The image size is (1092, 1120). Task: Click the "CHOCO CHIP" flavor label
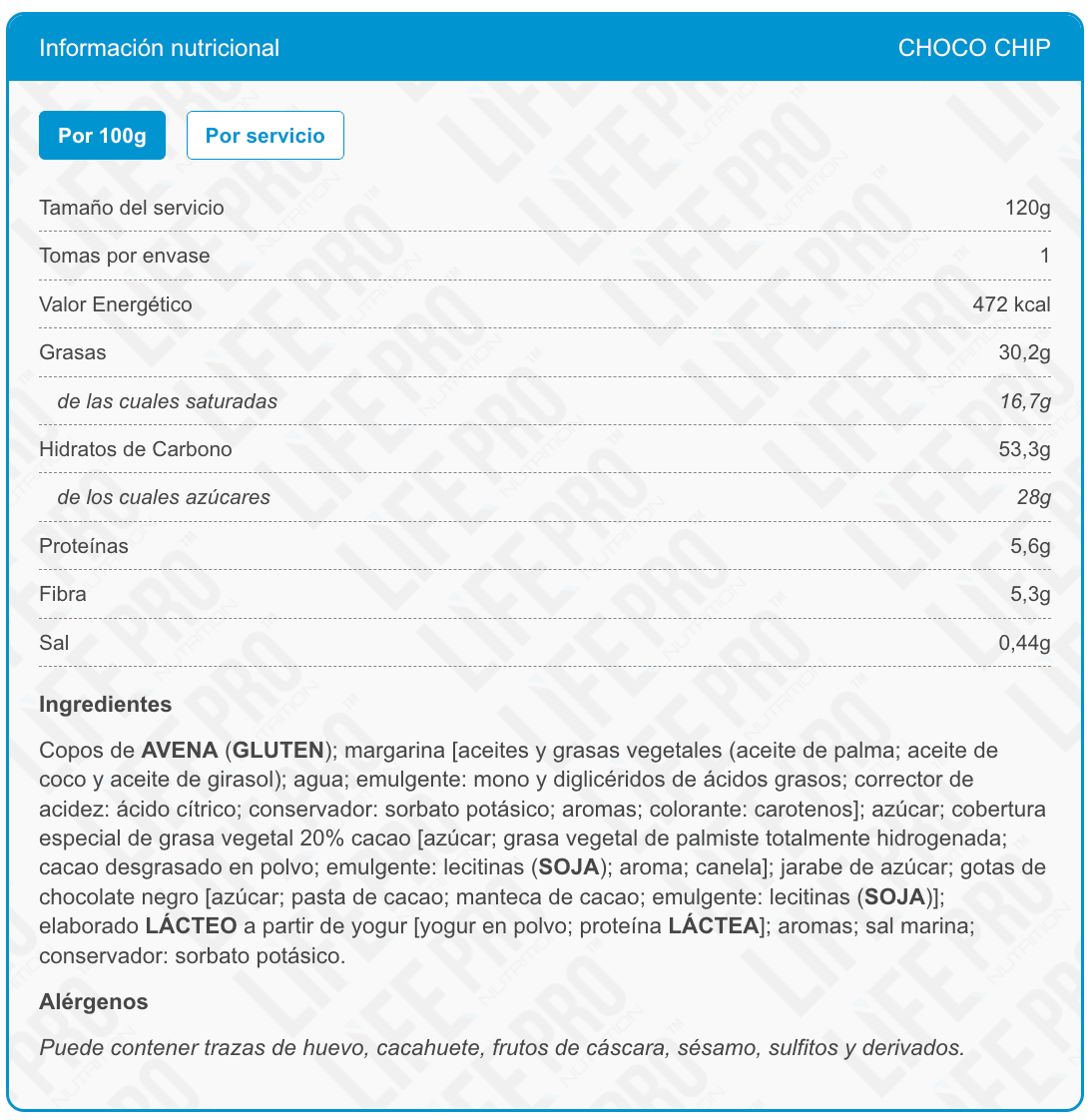coord(973,48)
